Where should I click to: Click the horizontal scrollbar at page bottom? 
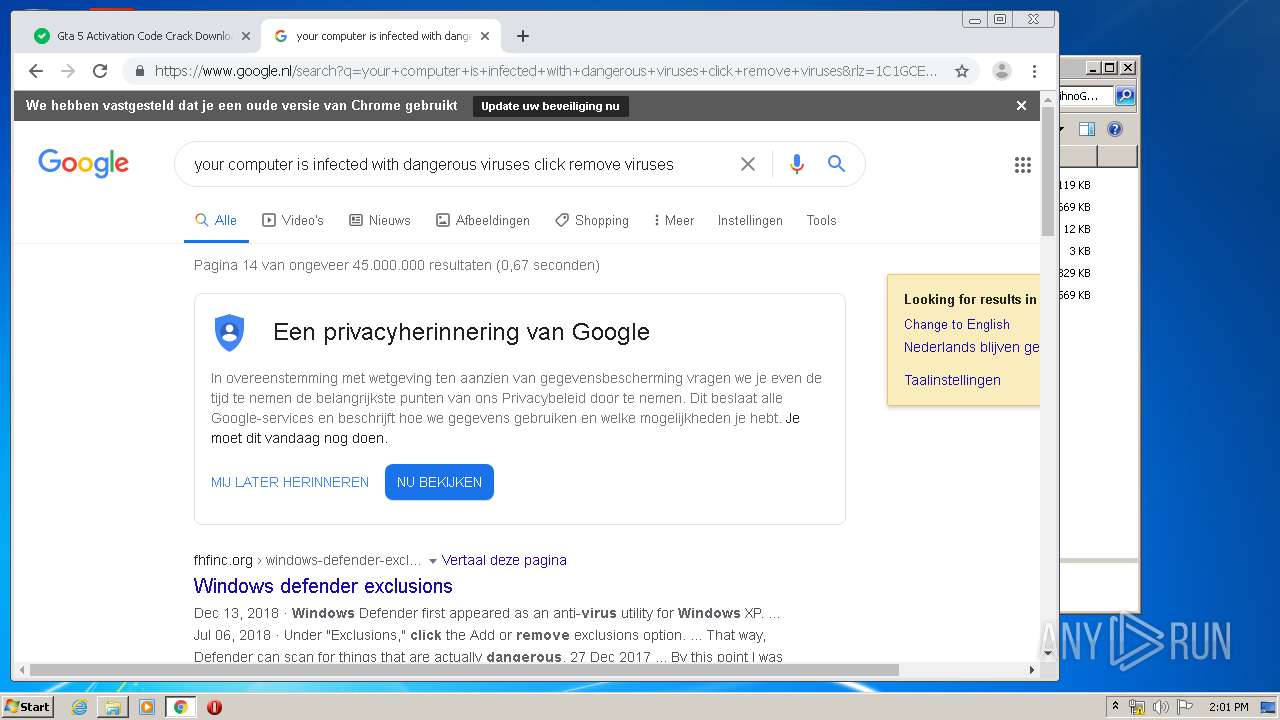click(x=464, y=670)
